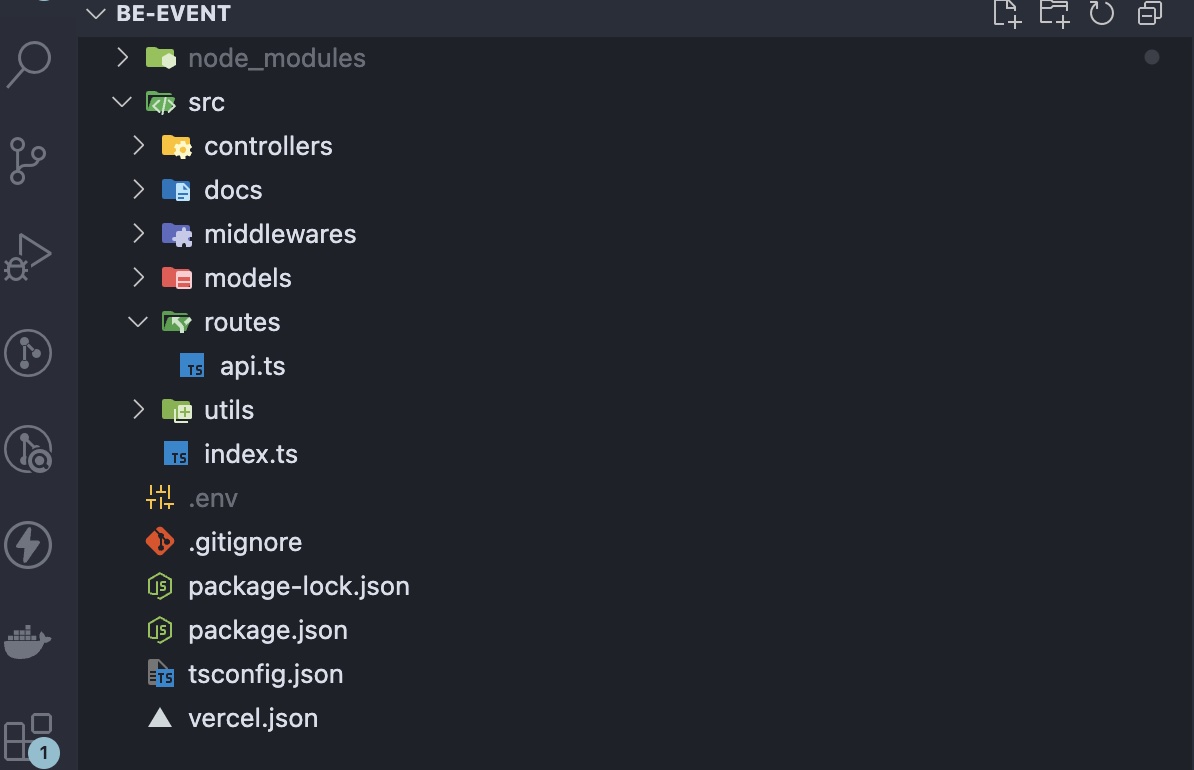This screenshot has width=1194, height=770.
Task: Open the vercel.json file
Action: [x=252, y=717]
